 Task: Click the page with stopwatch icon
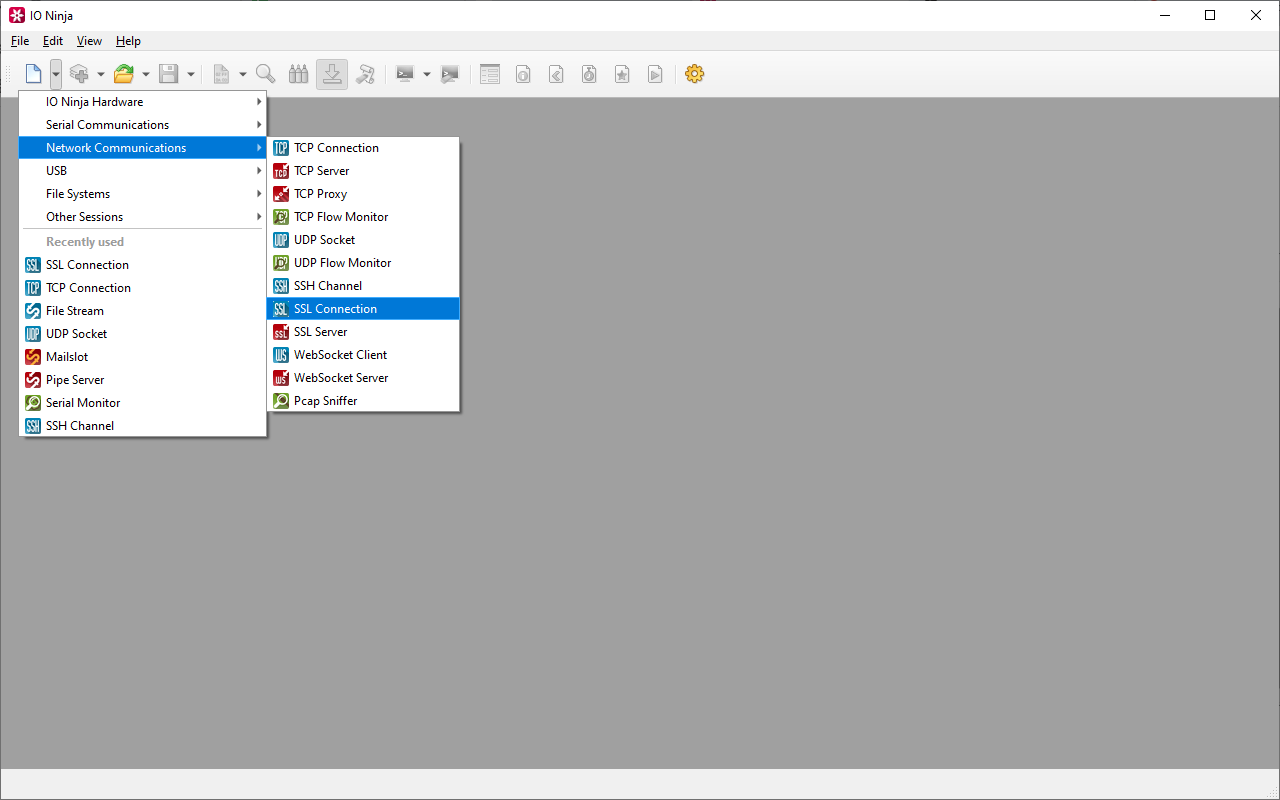(589, 74)
